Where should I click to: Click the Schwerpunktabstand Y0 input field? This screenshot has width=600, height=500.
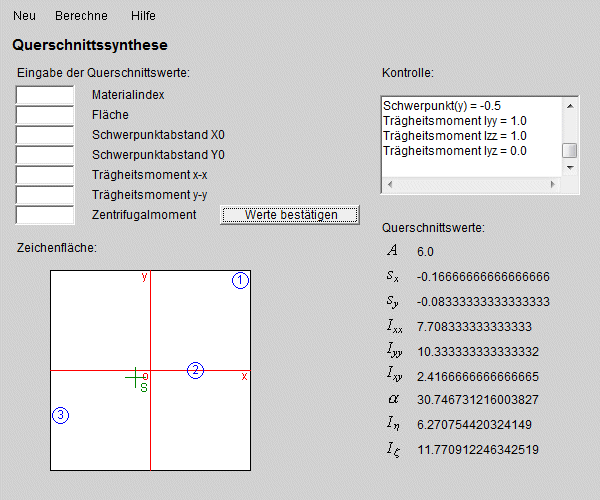coord(45,155)
